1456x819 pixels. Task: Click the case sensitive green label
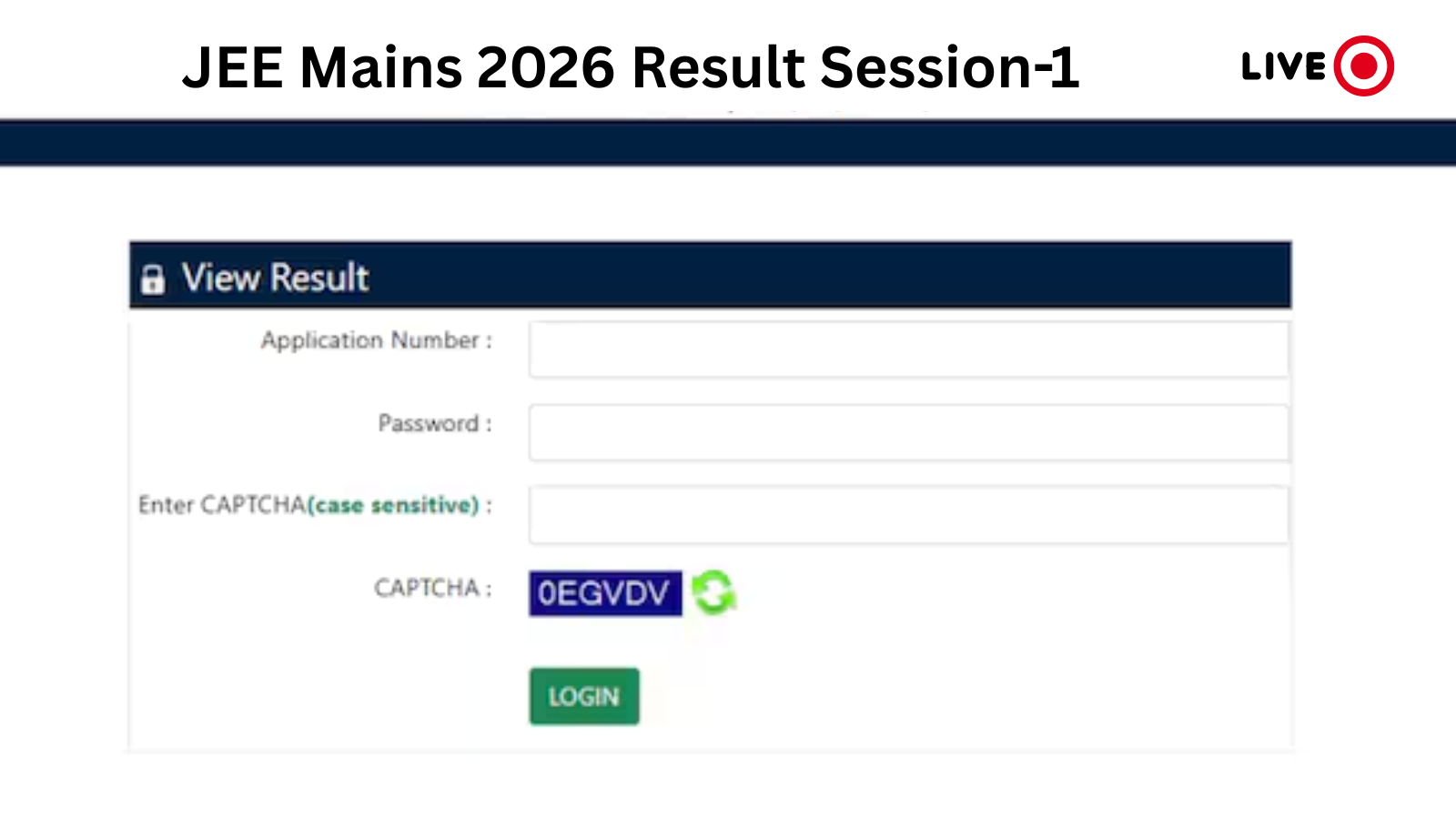(395, 506)
